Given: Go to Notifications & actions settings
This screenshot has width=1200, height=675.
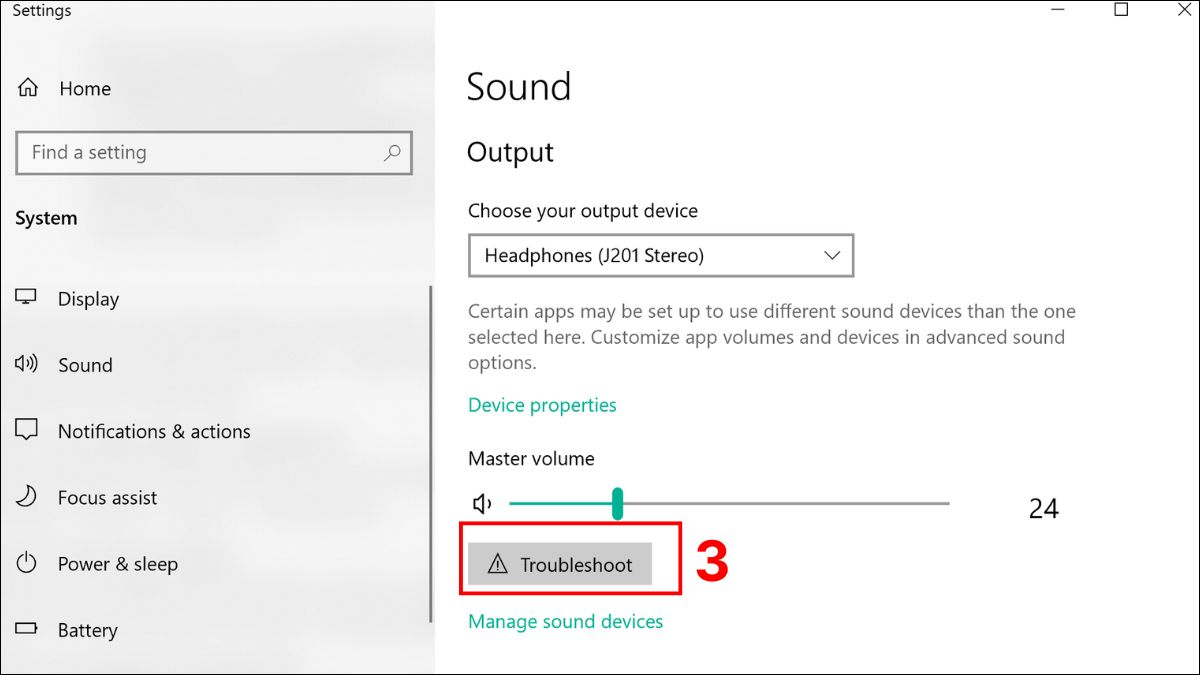Looking at the screenshot, I should pos(154,431).
